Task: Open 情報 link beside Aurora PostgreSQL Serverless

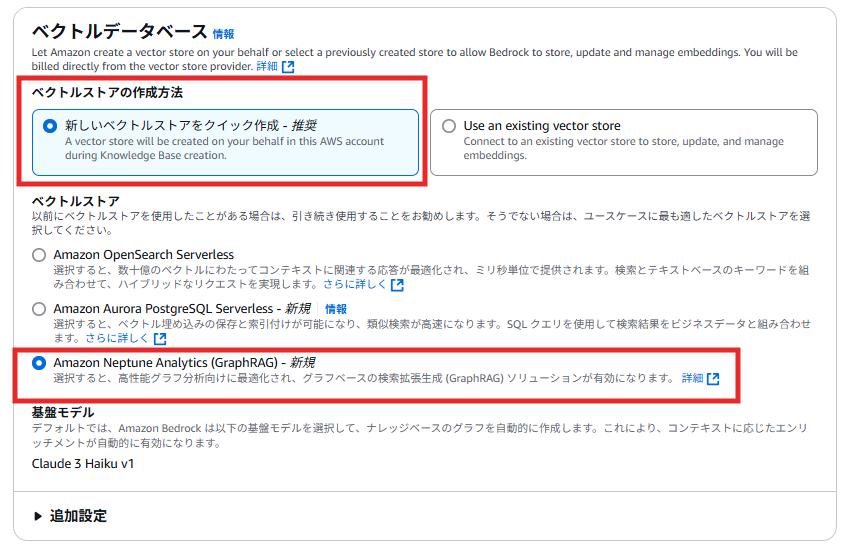Action: point(336,309)
